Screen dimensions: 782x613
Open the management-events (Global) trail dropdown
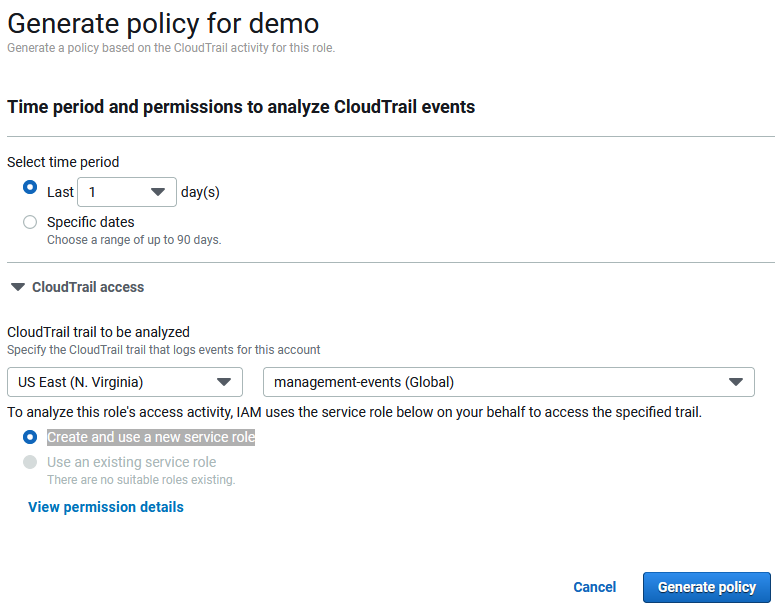509,382
